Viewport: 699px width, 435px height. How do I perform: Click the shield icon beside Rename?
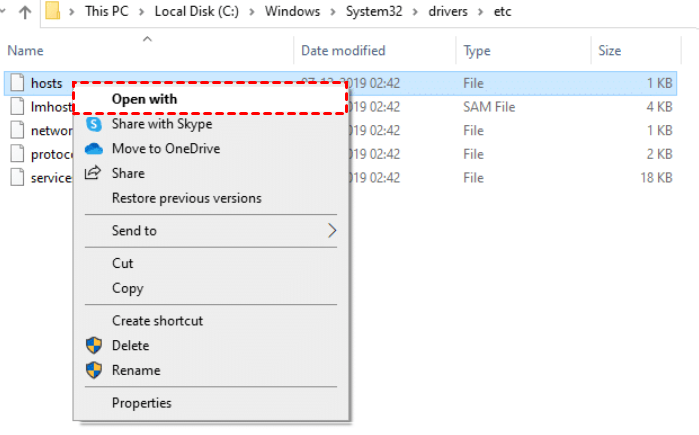(x=93, y=370)
